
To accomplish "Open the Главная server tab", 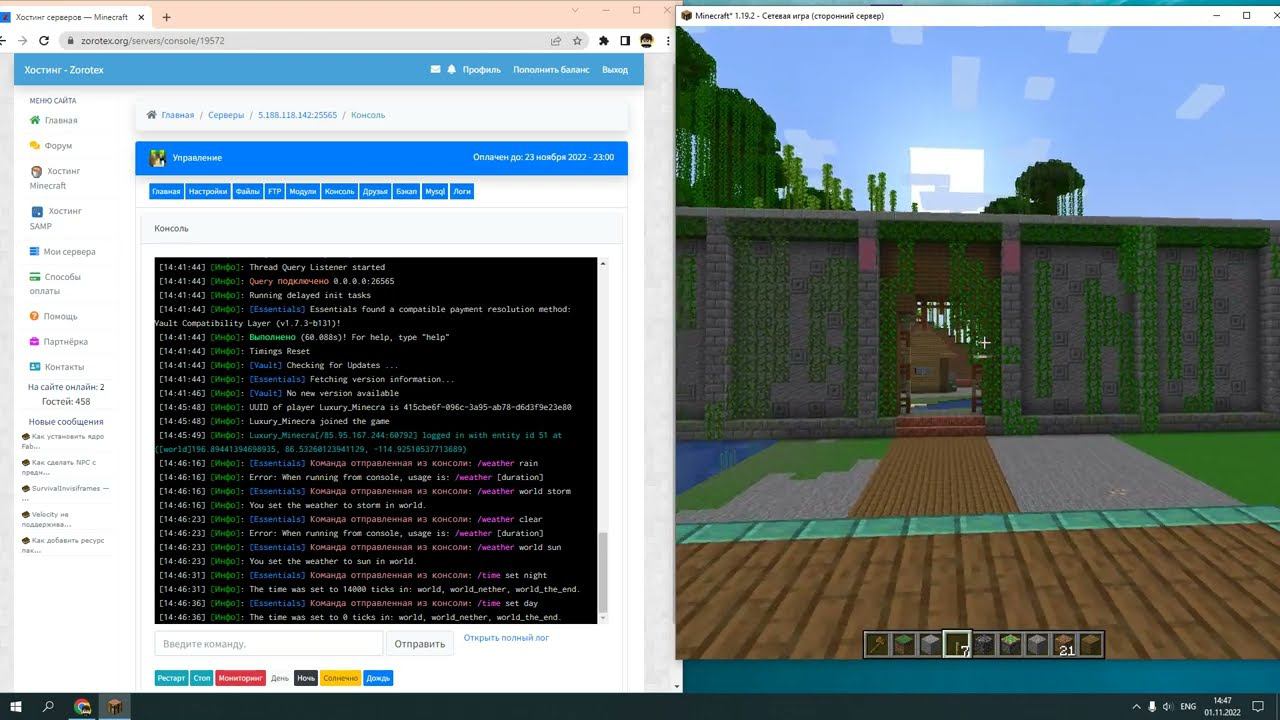I will click(166, 191).
